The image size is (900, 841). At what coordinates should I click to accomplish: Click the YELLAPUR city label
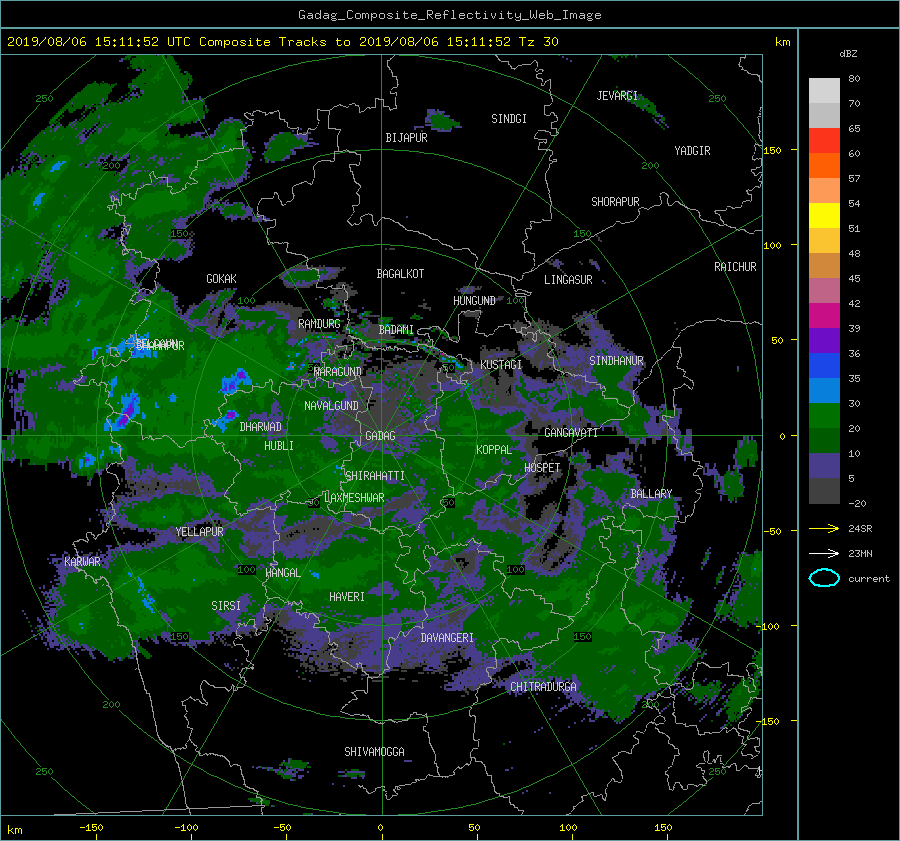199,532
